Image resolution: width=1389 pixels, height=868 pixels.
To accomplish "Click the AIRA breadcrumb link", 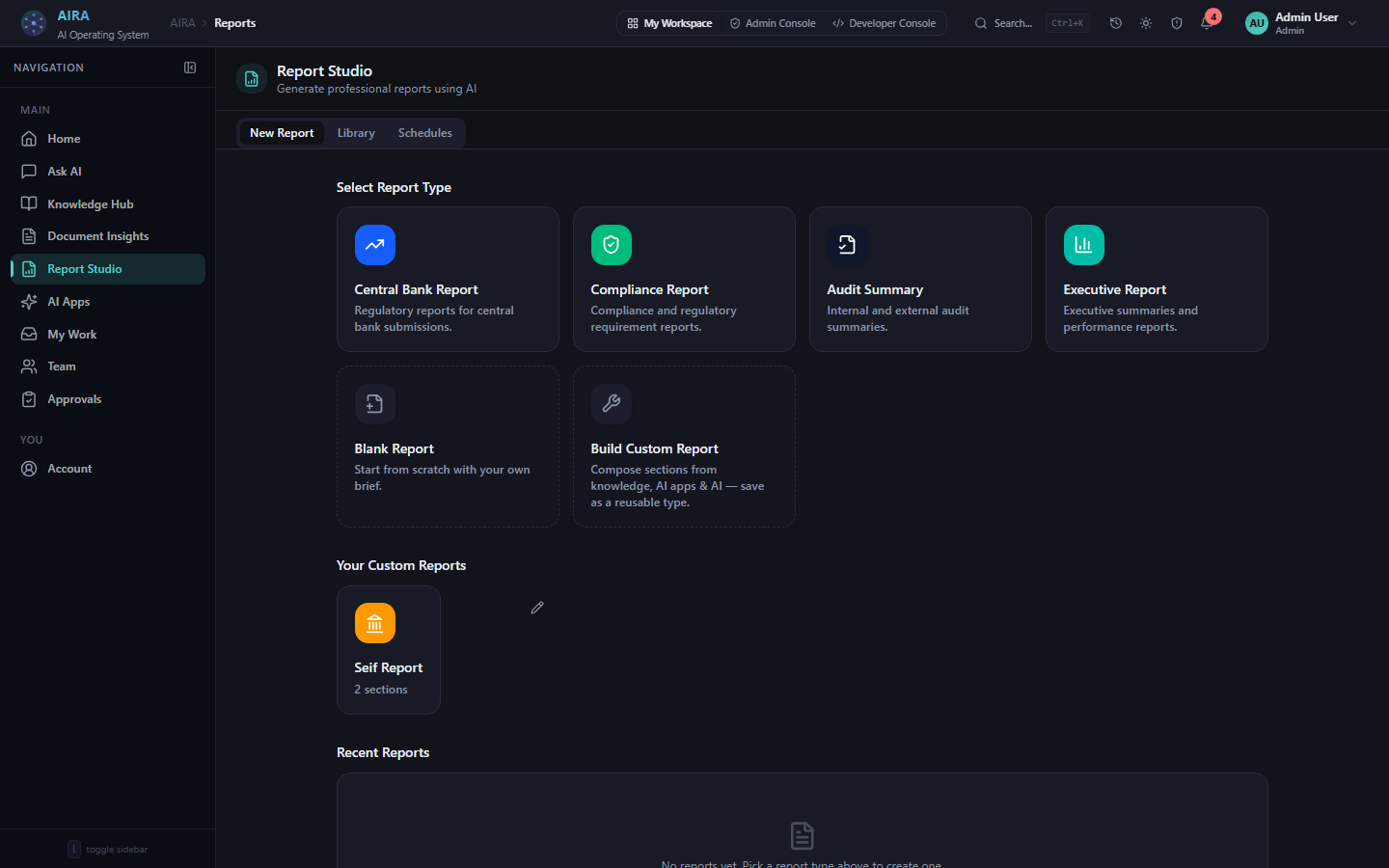I will point(182,23).
